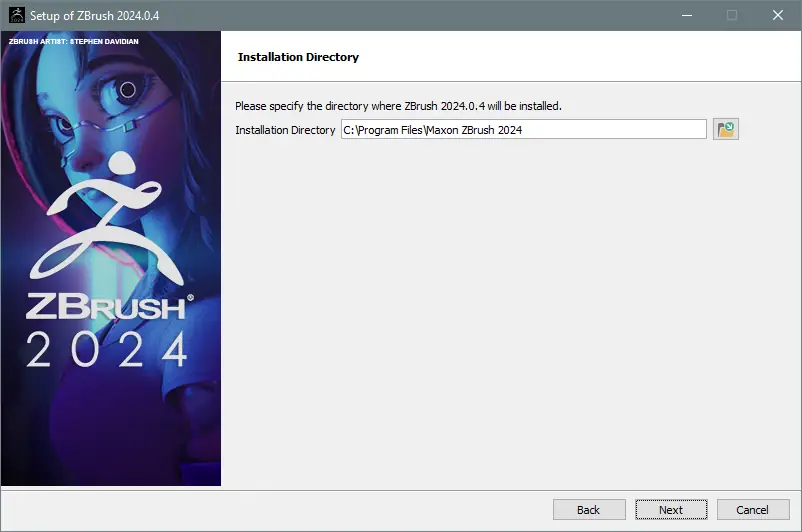Click 'ZBRUSH ARTIST: STEPHEN DAVIDIAN' credit text
This screenshot has width=802, height=532.
[74, 41]
